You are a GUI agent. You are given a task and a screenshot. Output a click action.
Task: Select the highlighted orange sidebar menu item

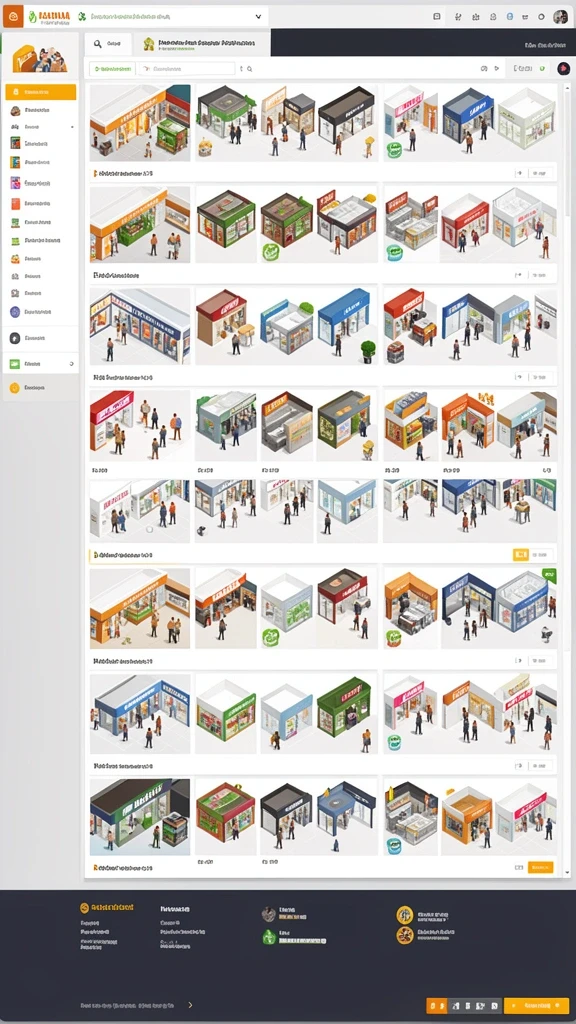point(40,92)
